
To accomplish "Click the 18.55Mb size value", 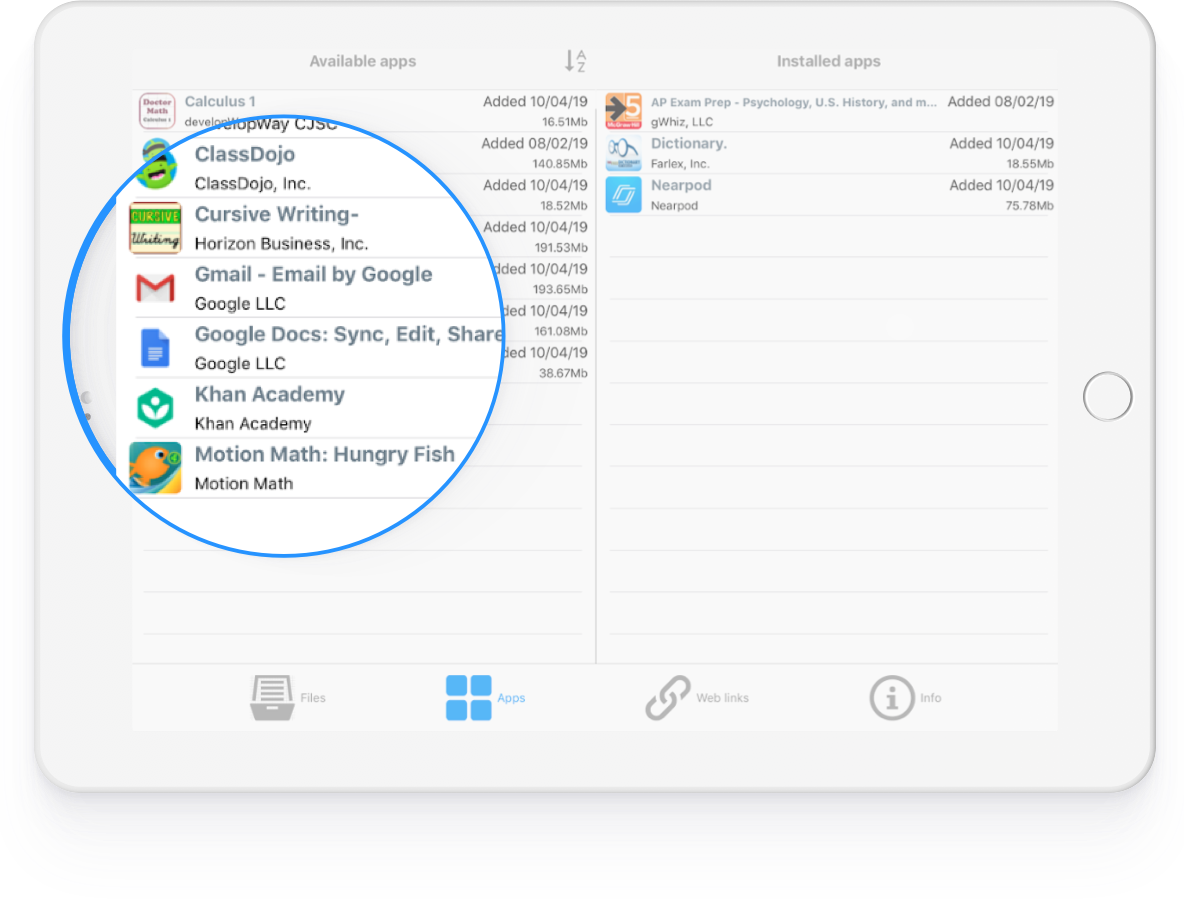I will (x=1029, y=164).
